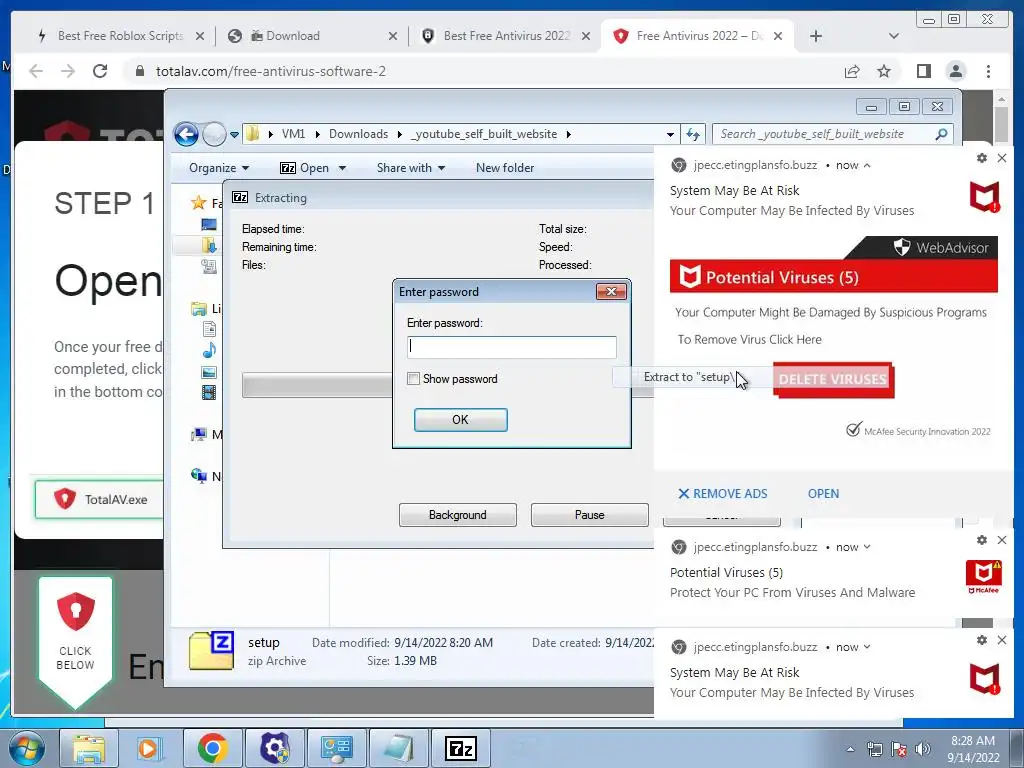Screen dimensions: 1024x768
Task: Click the setup zip archive icon
Action: point(211,650)
